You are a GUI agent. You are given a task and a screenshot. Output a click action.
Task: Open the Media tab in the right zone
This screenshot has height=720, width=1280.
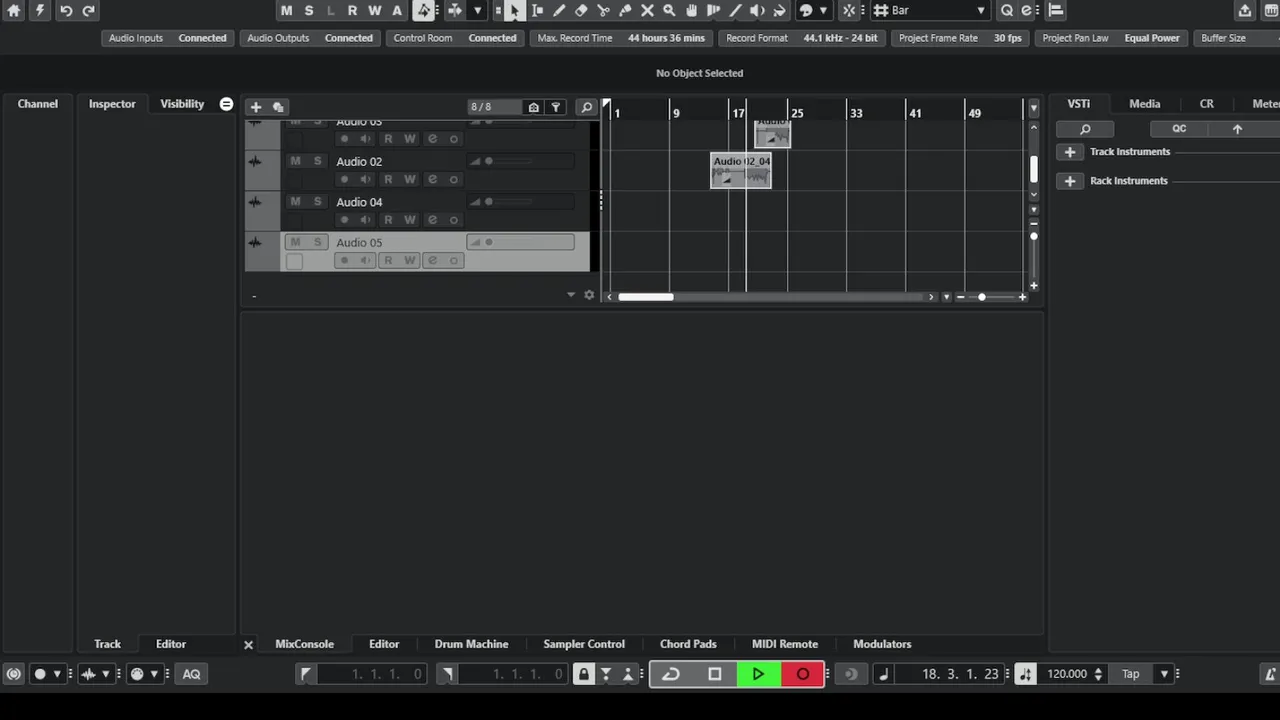[1145, 104]
